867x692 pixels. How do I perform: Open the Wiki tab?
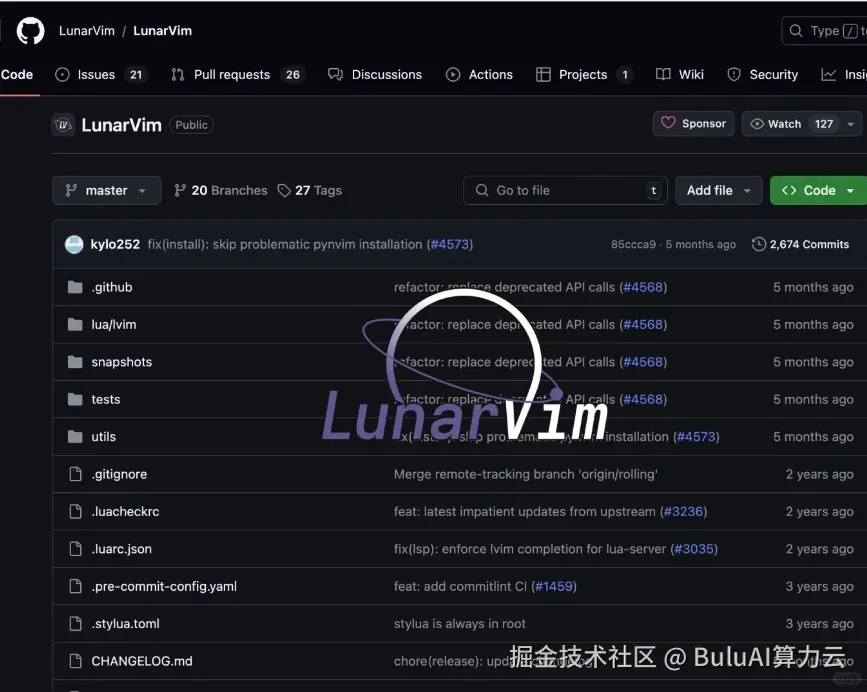tap(680, 75)
